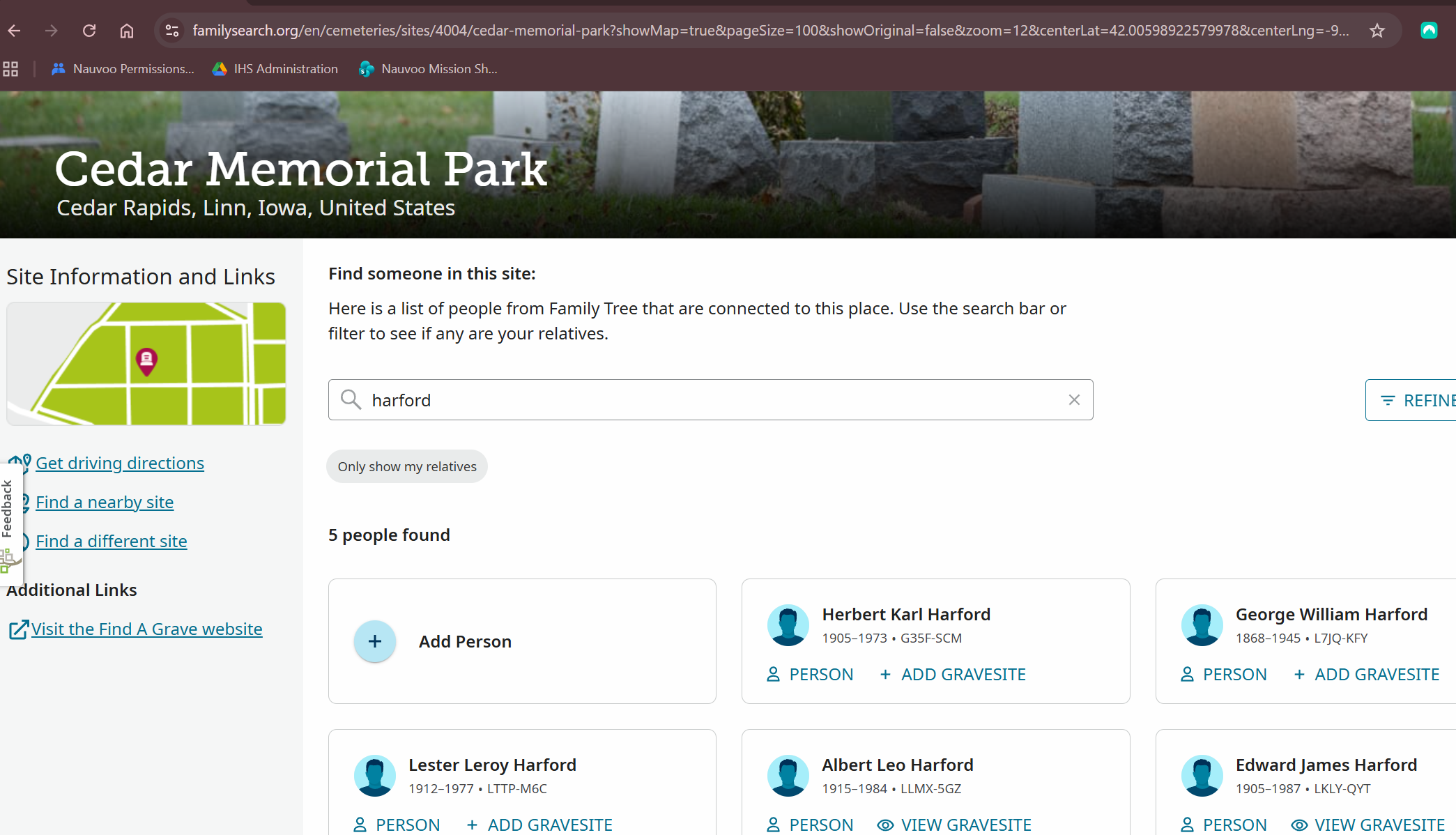
Task: Find a nearby site
Action: pos(105,503)
